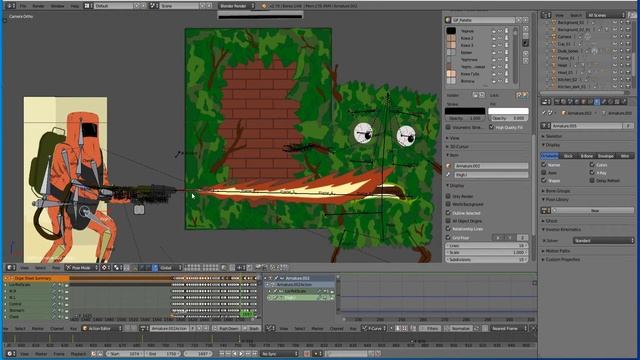Viewport: 640px width, 360px height.
Task: Expand the 3D Cursor panel
Action: coord(459,147)
